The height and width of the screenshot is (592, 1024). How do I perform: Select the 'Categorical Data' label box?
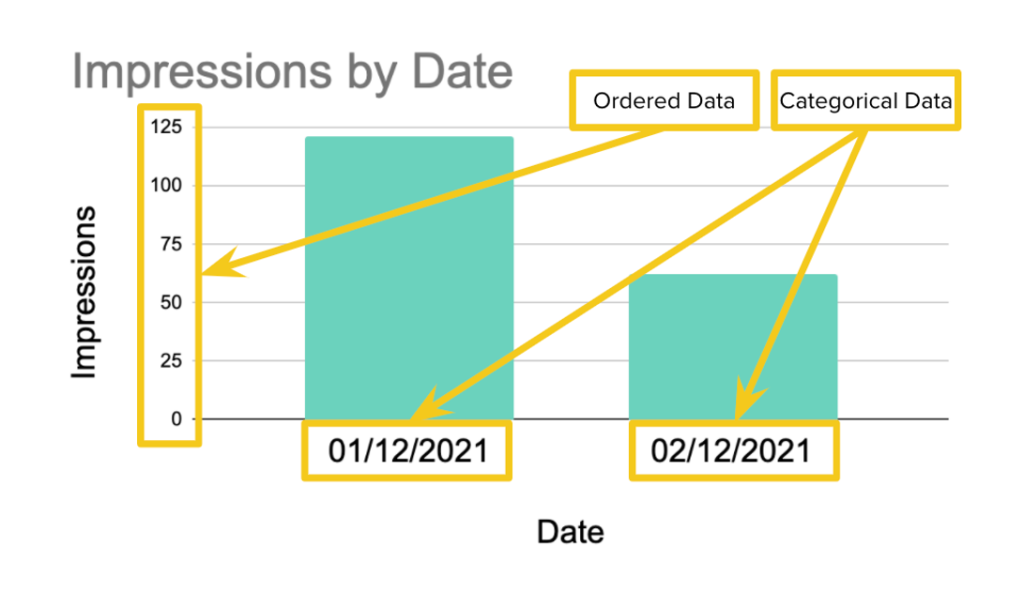pos(866,101)
